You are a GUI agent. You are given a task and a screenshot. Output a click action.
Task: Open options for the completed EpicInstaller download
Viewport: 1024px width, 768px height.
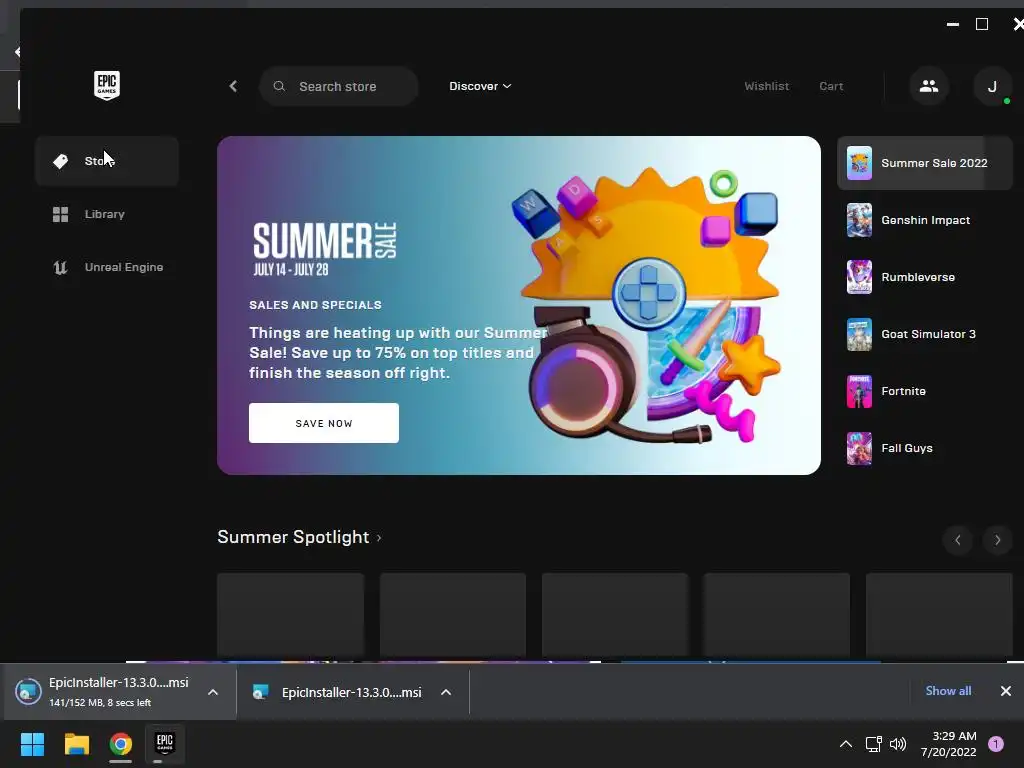coord(446,692)
